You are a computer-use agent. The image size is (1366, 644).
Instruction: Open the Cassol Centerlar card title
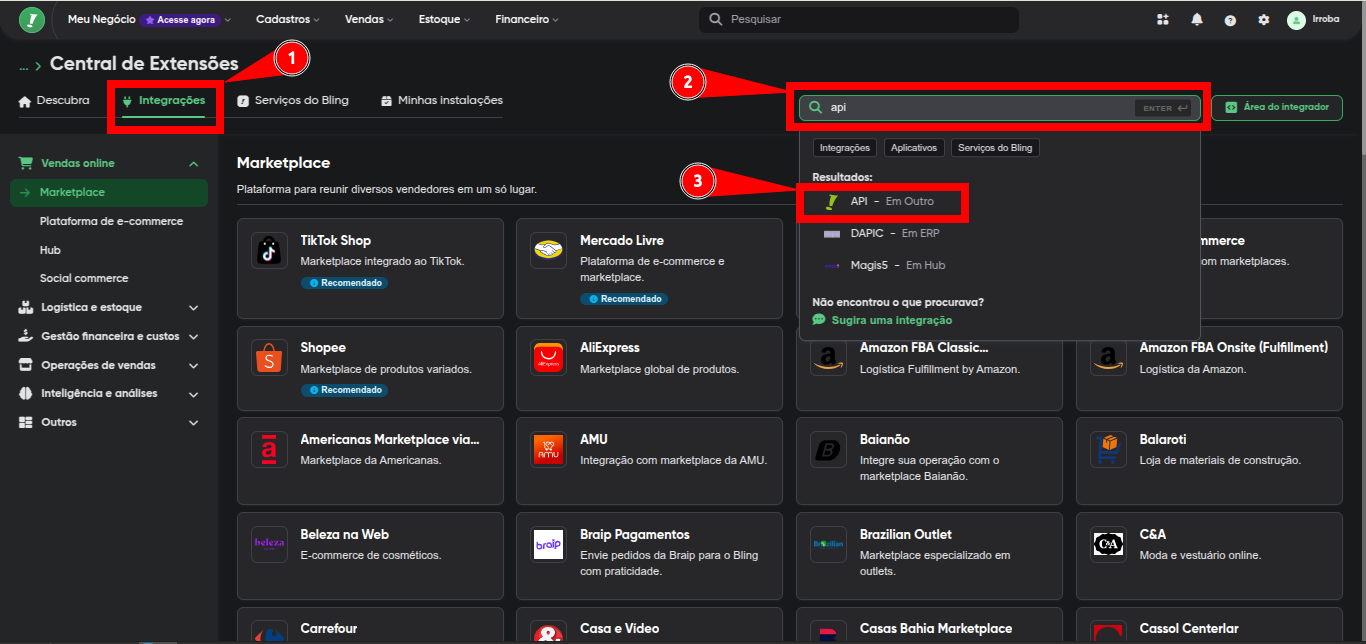1189,629
